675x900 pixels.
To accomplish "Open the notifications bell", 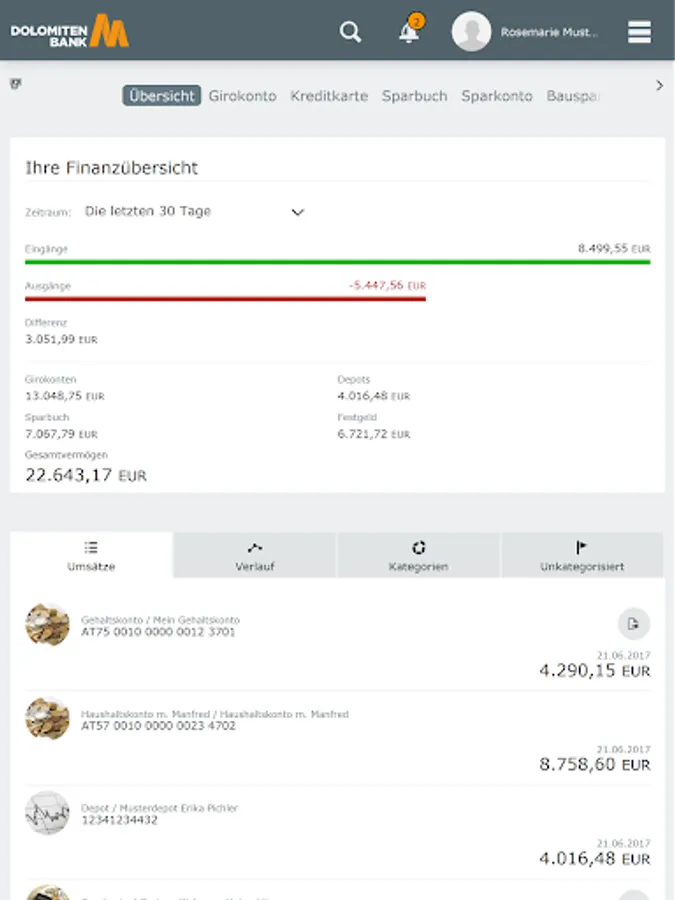I will tap(409, 32).
